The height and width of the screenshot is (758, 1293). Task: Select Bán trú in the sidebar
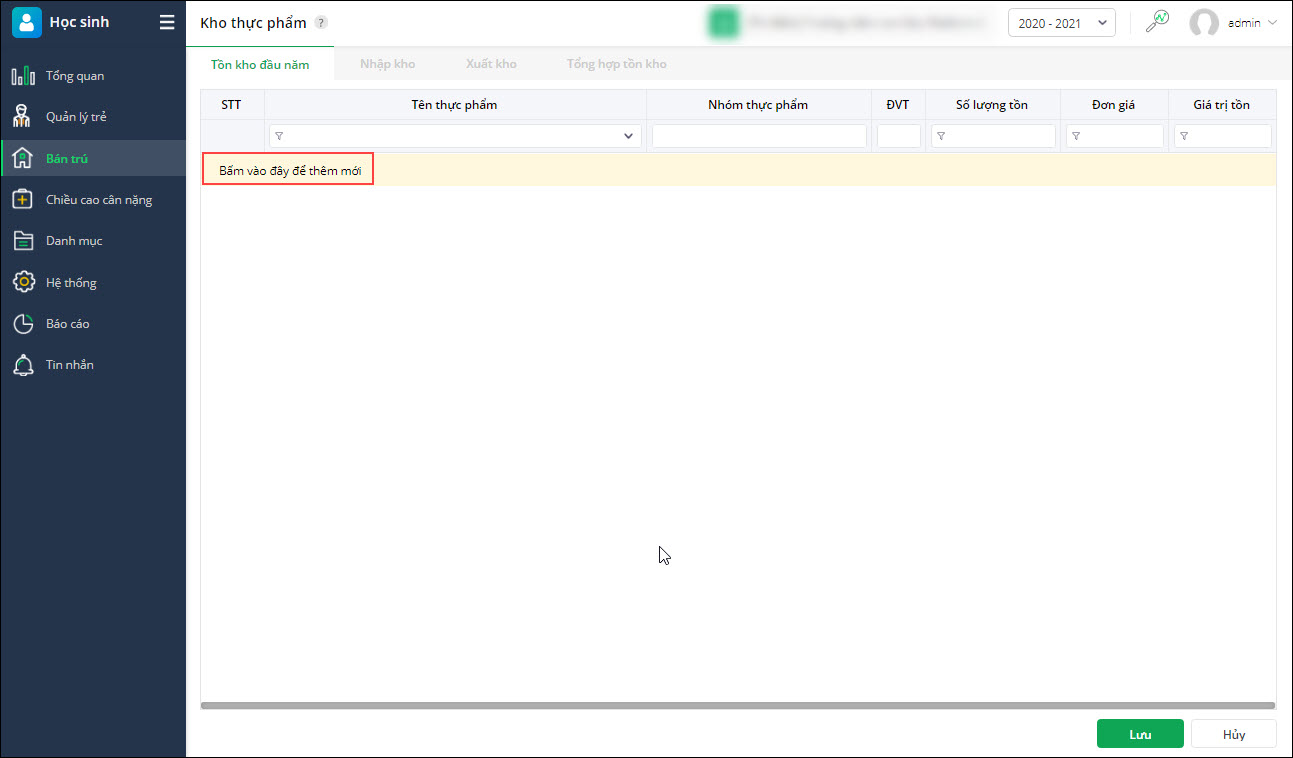pyautogui.click(x=93, y=158)
